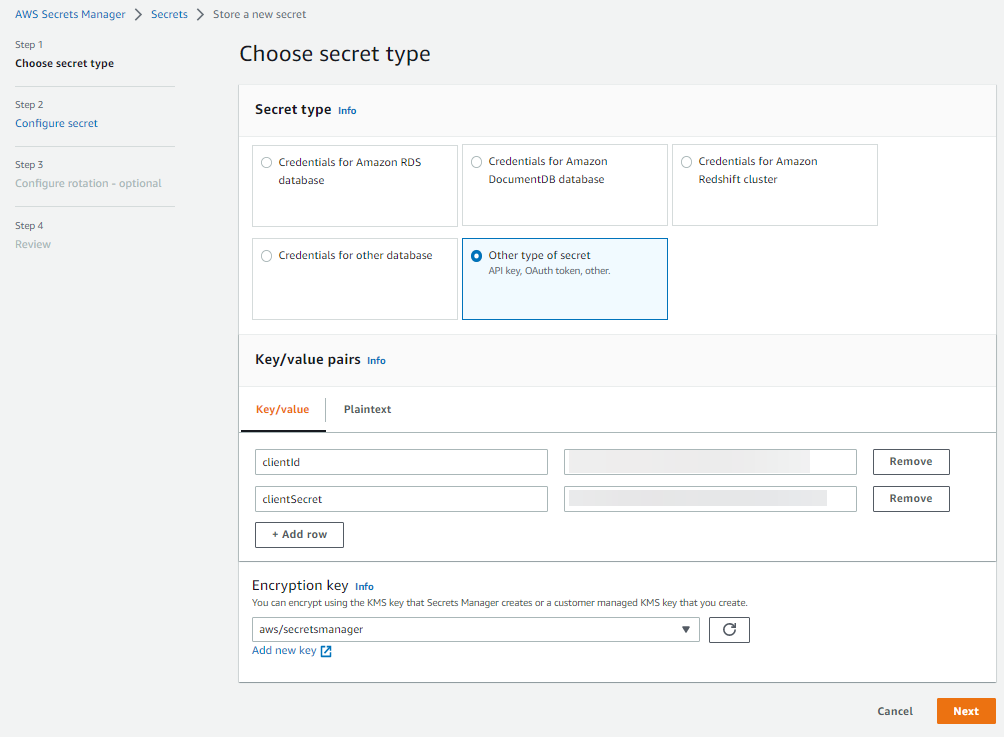Click the Next button
This screenshot has height=737, width=1004.
click(x=965, y=711)
